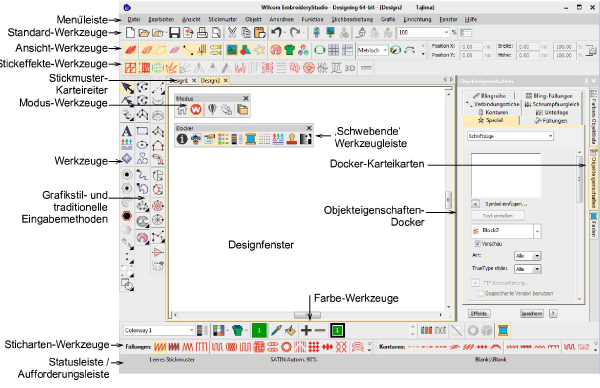Switch to the Konturen properties tab
The image size is (600, 388).
click(493, 112)
